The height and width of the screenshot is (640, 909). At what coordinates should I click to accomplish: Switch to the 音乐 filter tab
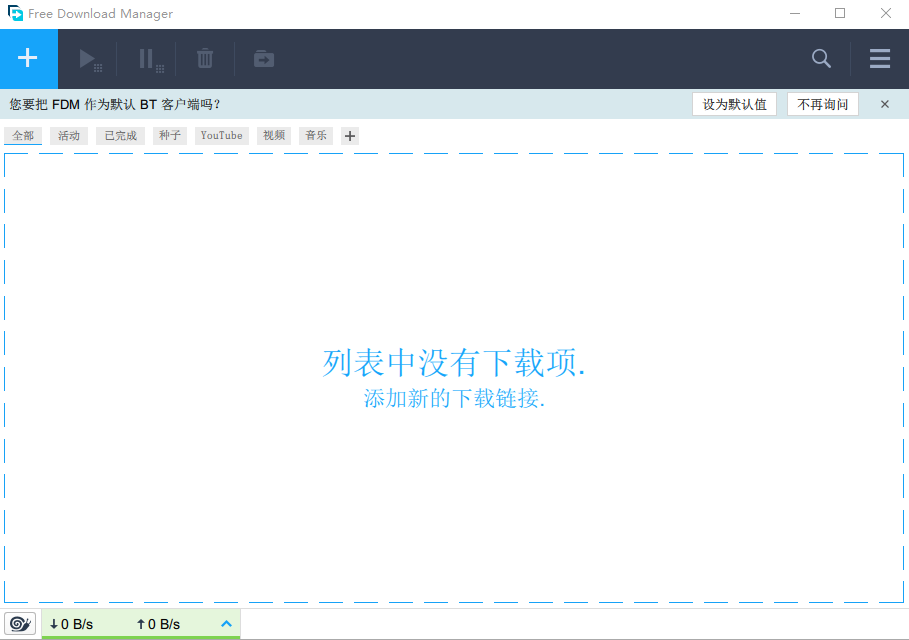pyautogui.click(x=315, y=135)
